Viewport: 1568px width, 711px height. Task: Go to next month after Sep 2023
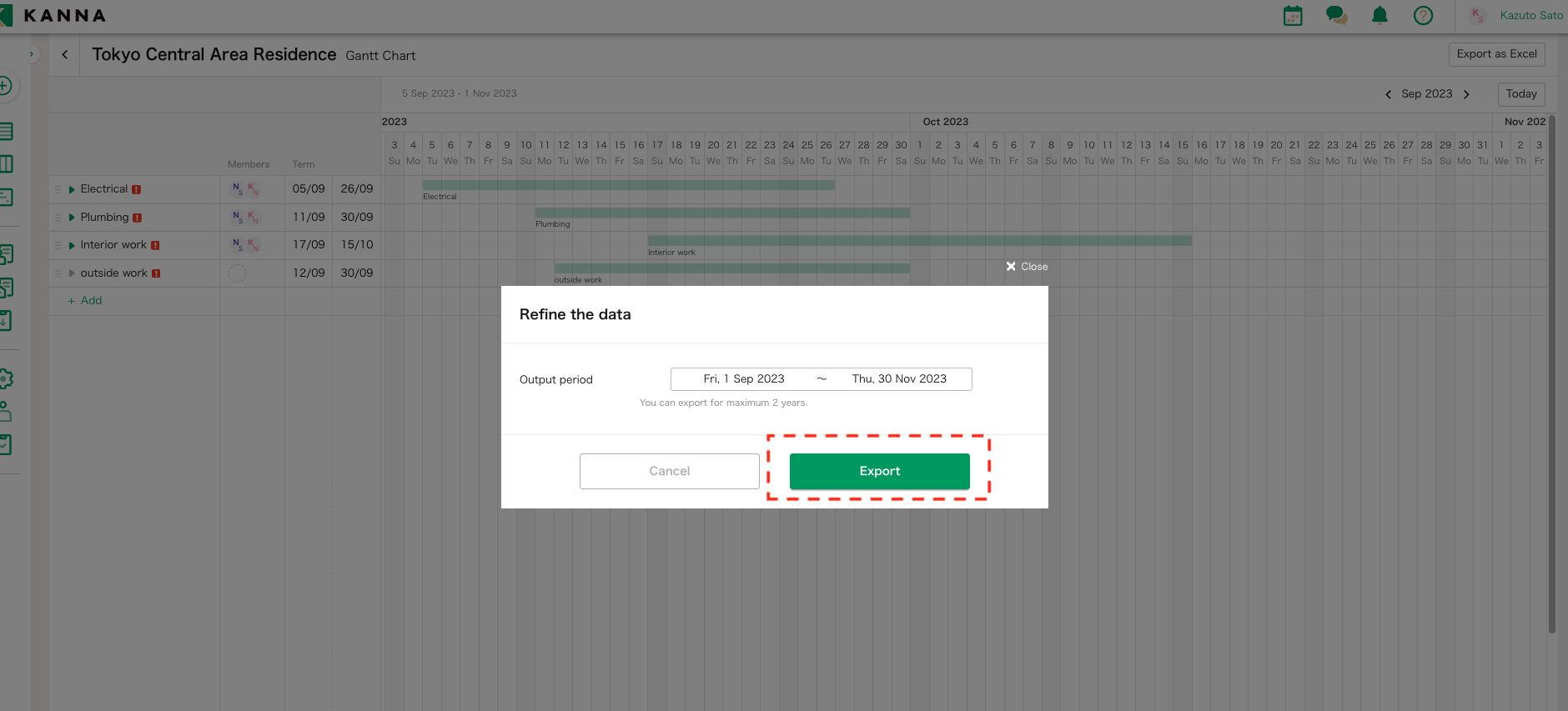pyautogui.click(x=1466, y=94)
